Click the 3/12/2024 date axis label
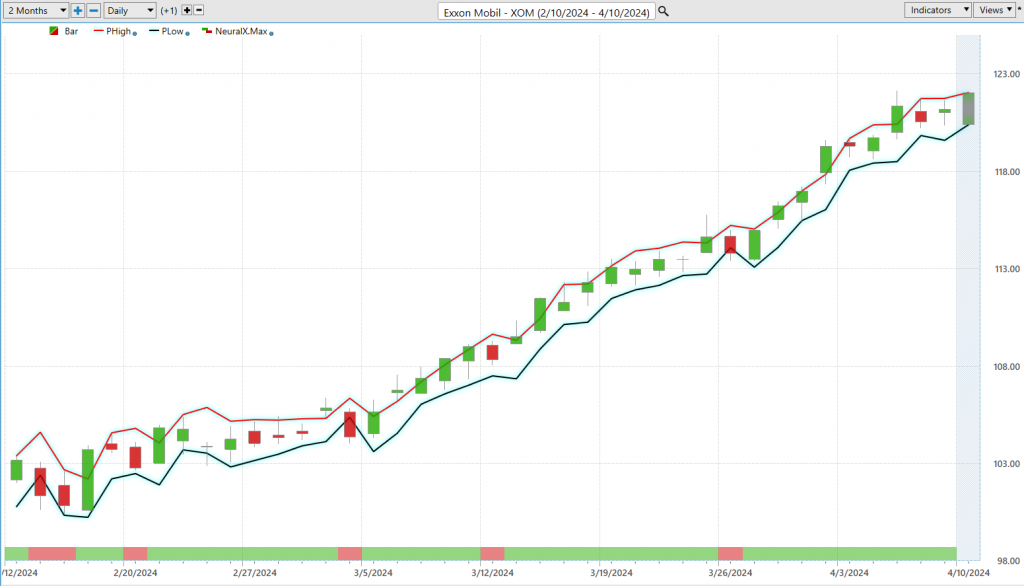This screenshot has width=1024, height=586. tap(492, 573)
